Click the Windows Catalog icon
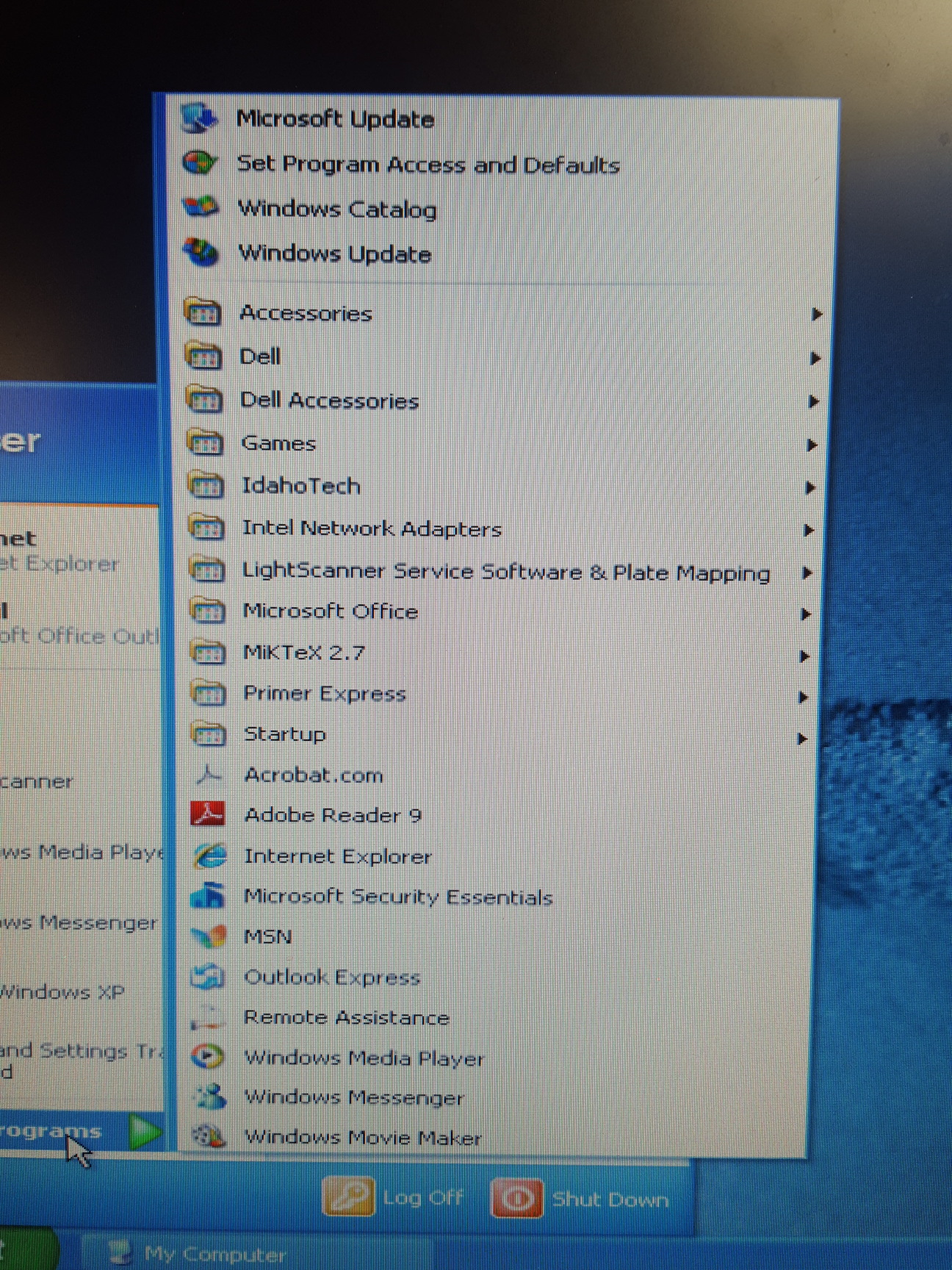The height and width of the screenshot is (1270, 952). (201, 208)
